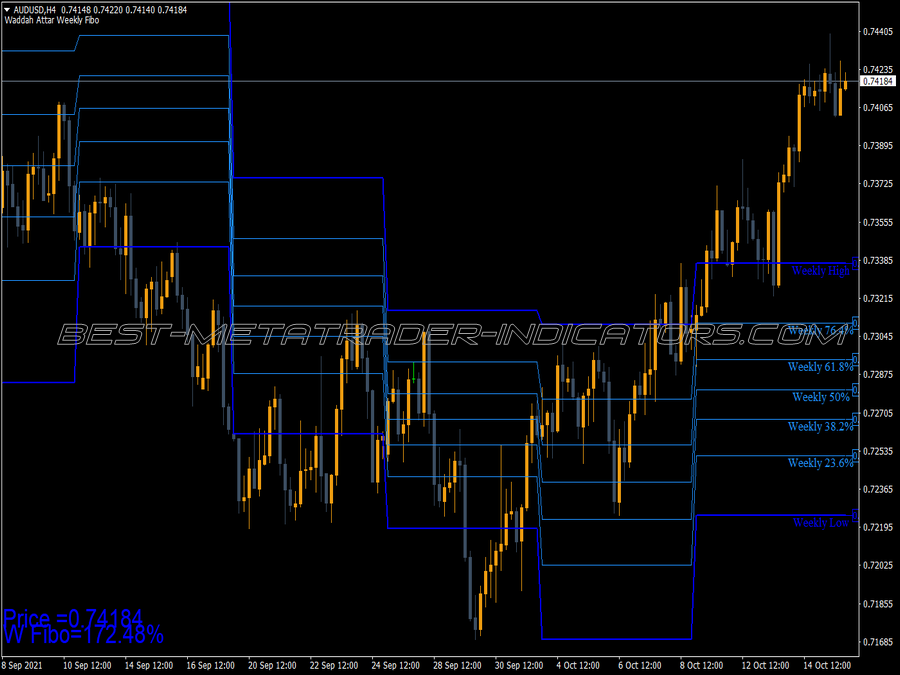Select the 14 Oct 12:00 time axis label
The height and width of the screenshot is (675, 900).
click(x=827, y=665)
